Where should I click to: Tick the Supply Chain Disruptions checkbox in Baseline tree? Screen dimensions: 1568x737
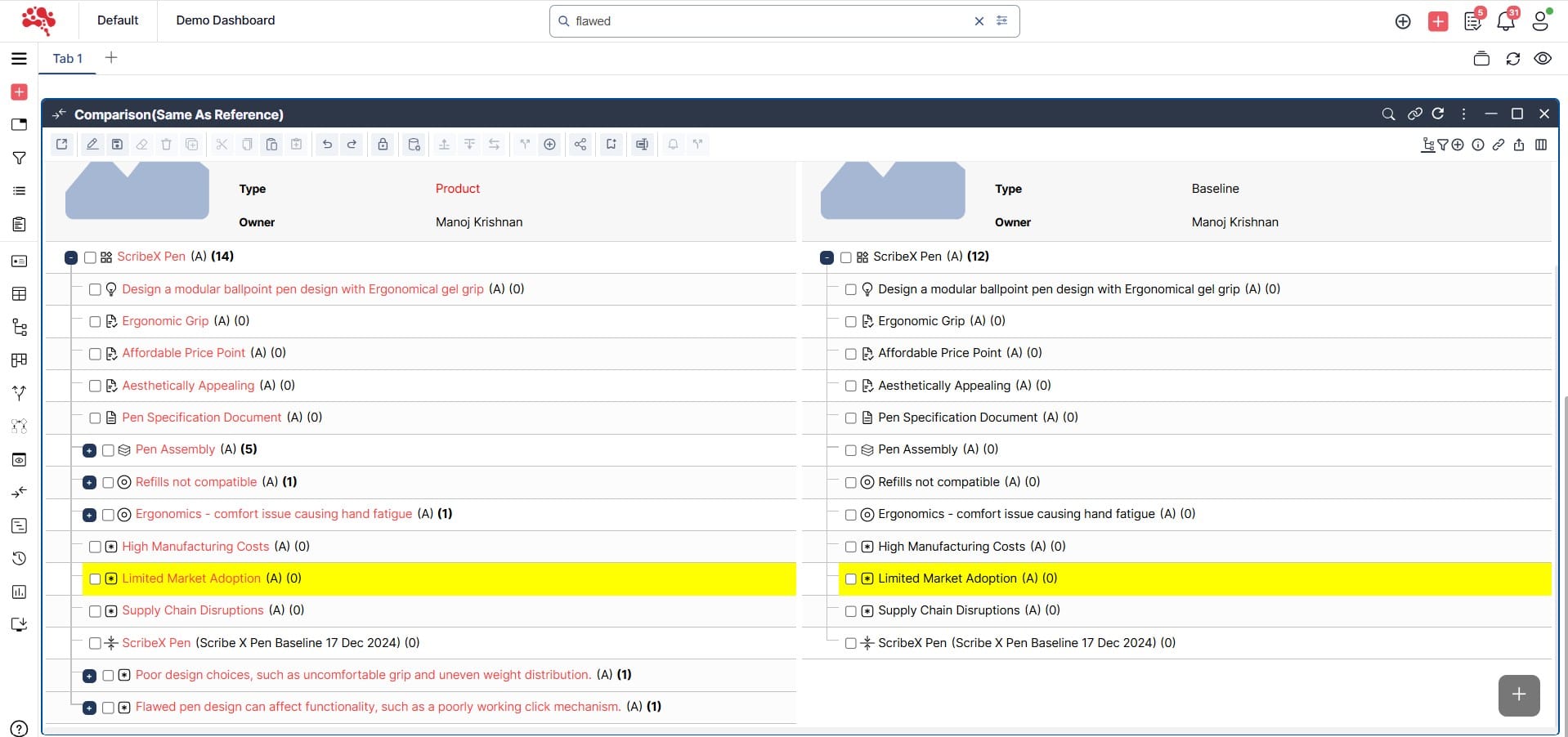pyautogui.click(x=851, y=611)
